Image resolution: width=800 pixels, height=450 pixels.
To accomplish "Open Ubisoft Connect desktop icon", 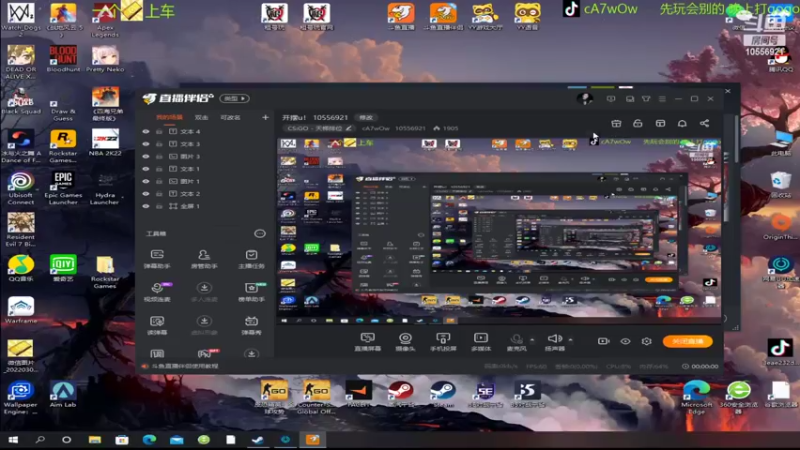I will pyautogui.click(x=21, y=188).
